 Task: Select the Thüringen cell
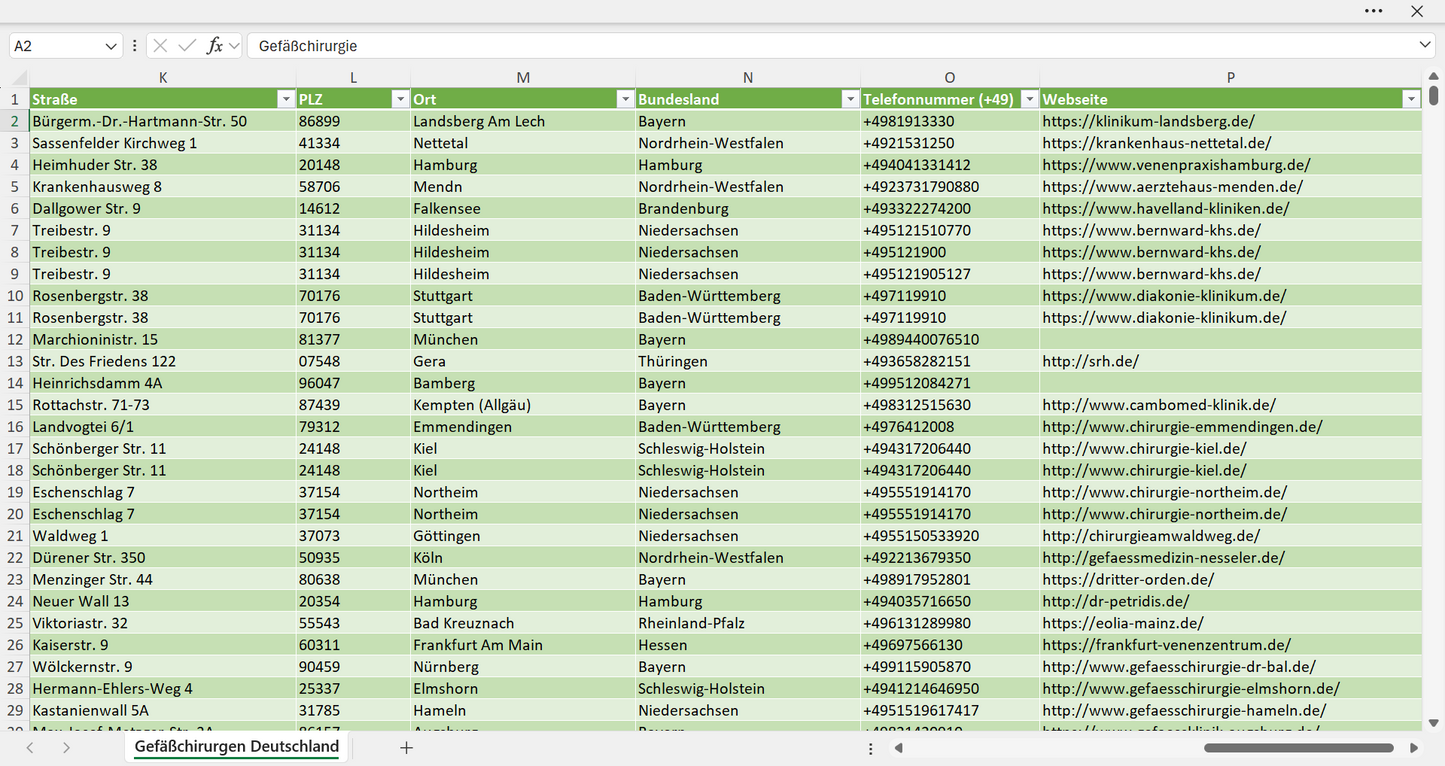(x=748, y=361)
